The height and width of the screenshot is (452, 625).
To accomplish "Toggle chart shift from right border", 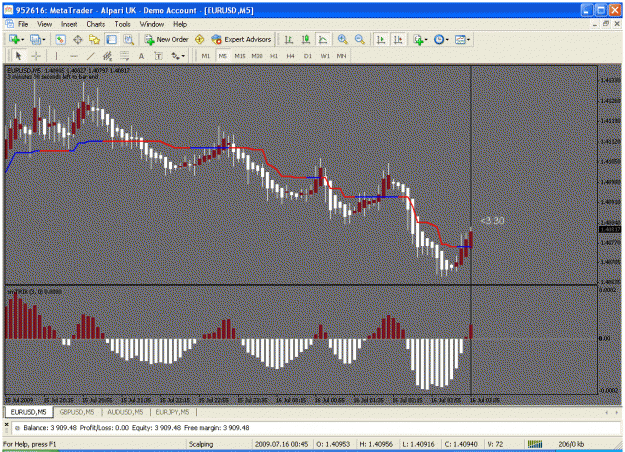I will 398,39.
